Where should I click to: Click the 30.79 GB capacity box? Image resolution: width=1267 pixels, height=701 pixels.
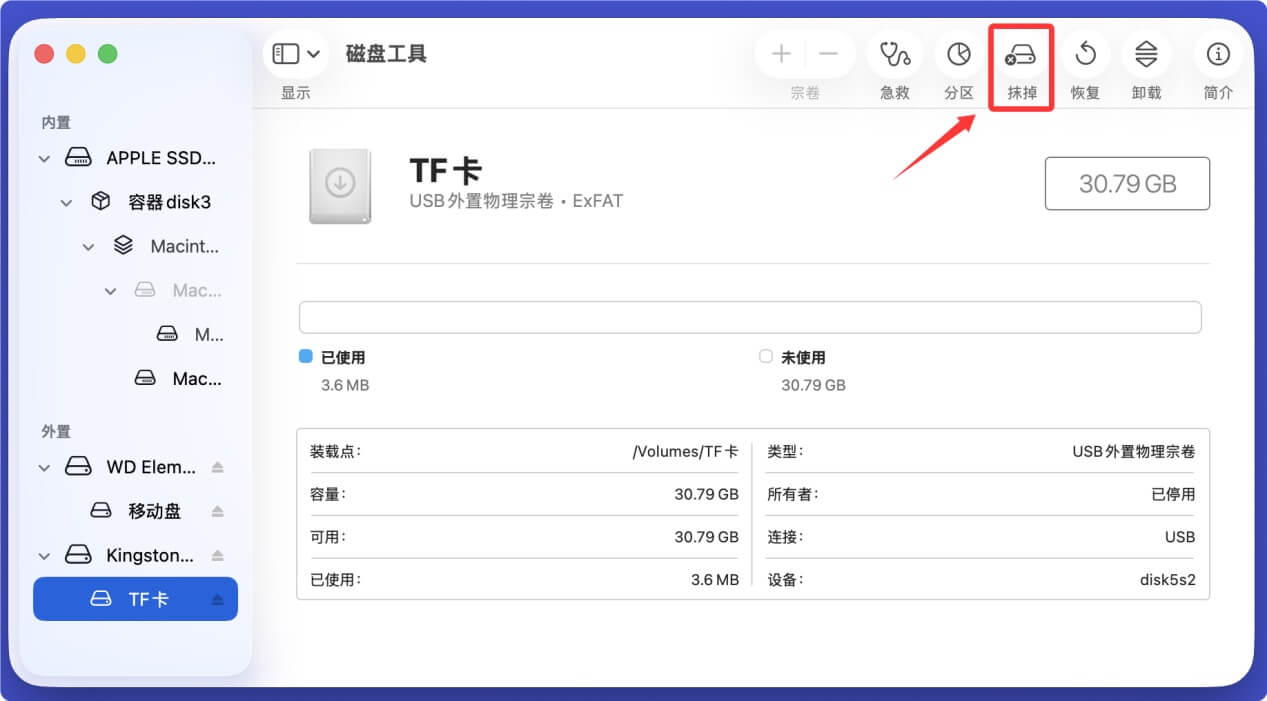click(x=1127, y=183)
